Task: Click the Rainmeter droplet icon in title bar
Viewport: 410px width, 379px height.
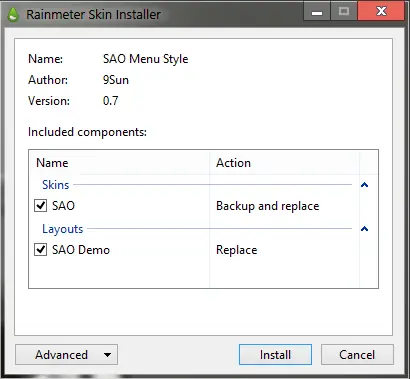Action: click(x=13, y=15)
